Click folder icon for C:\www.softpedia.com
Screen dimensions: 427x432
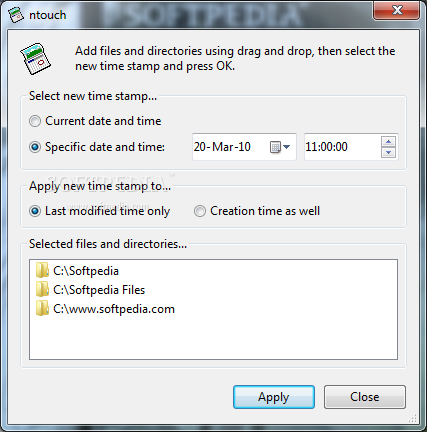(x=42, y=308)
